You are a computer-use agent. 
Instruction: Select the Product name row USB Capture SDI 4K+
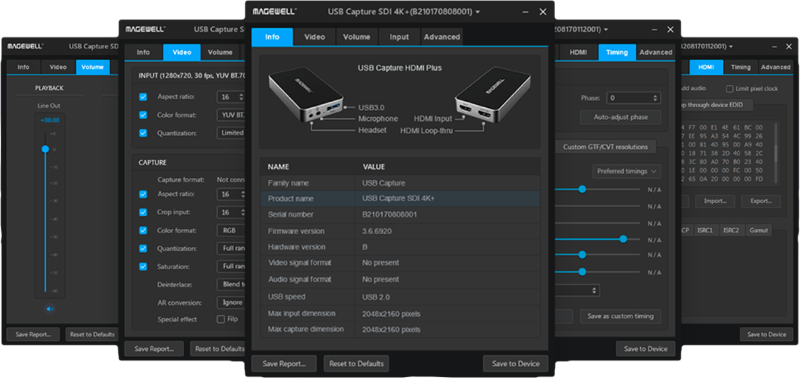(x=400, y=198)
